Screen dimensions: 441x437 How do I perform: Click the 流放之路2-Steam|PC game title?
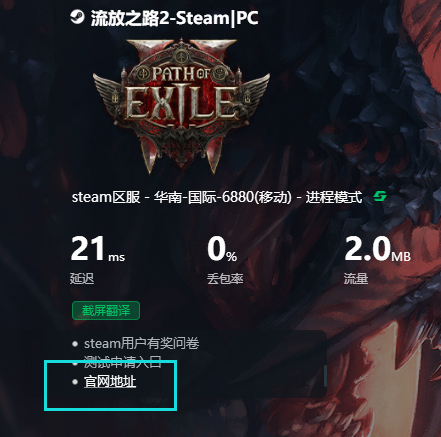[174, 18]
